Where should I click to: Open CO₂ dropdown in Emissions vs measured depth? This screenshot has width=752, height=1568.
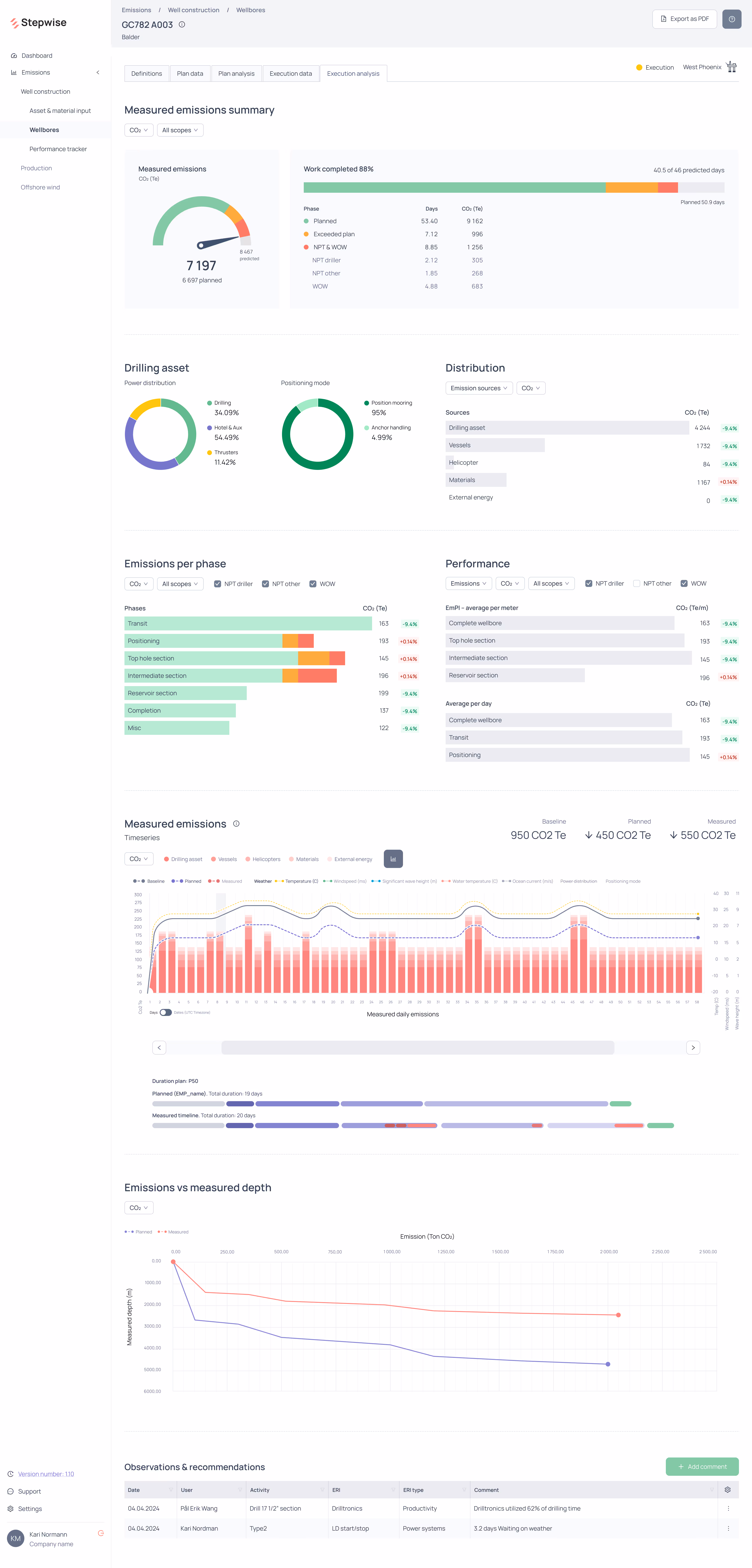pyautogui.click(x=139, y=1208)
